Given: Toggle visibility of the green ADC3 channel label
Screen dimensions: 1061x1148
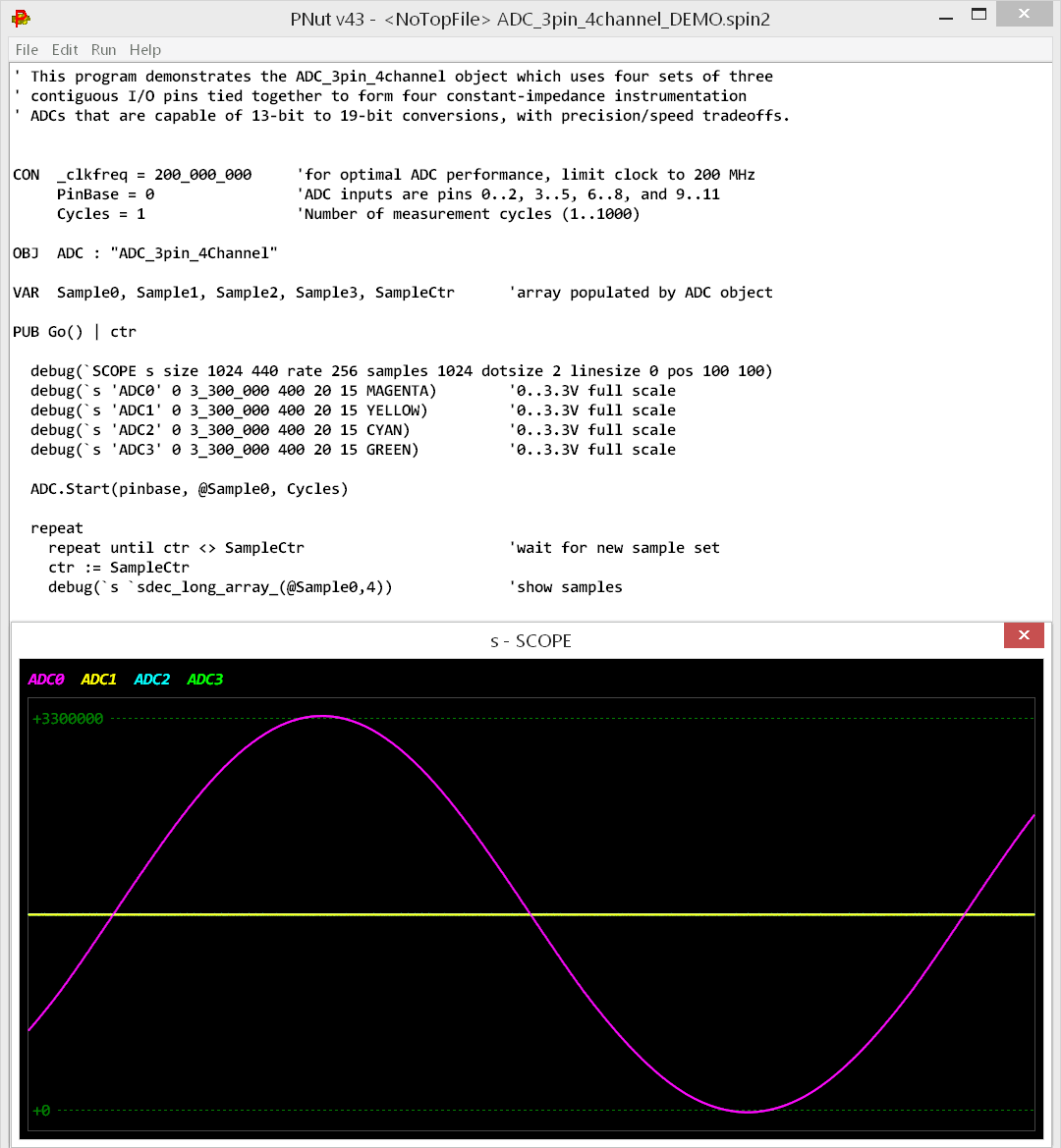Looking at the screenshot, I should point(204,679).
